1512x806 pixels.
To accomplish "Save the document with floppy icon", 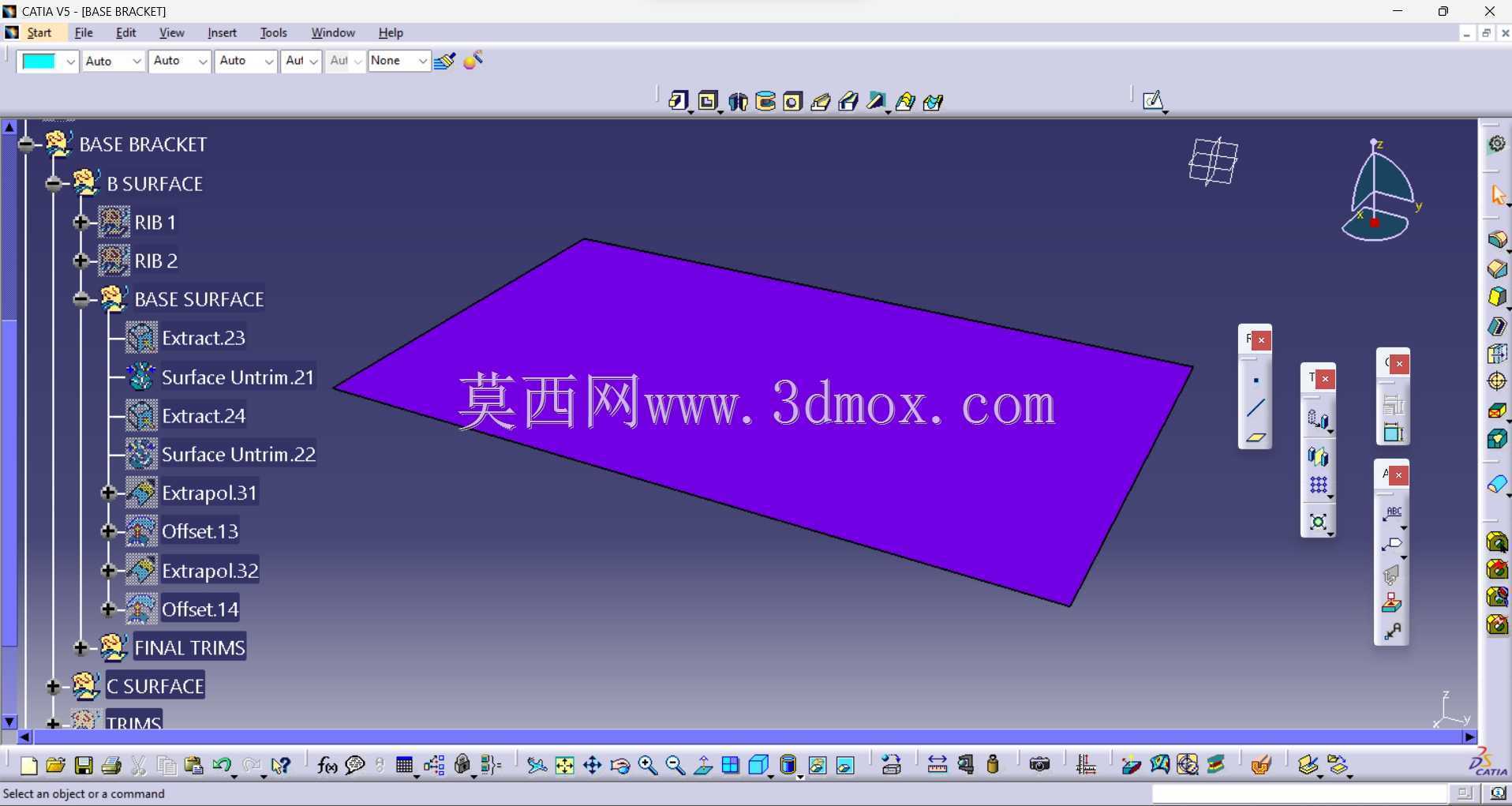I will pos(83,765).
